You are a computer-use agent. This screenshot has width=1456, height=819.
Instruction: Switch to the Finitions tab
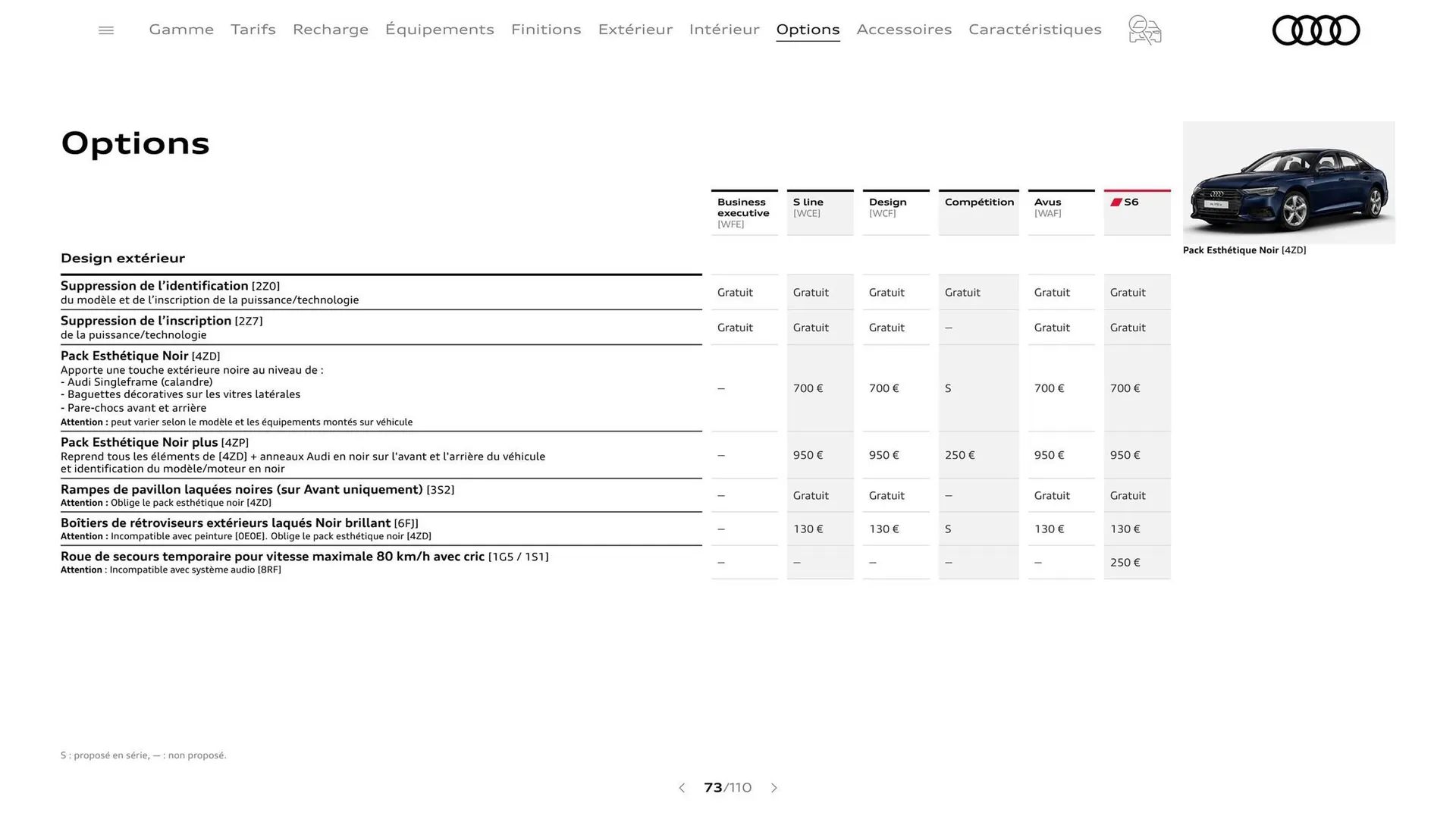pos(545,30)
